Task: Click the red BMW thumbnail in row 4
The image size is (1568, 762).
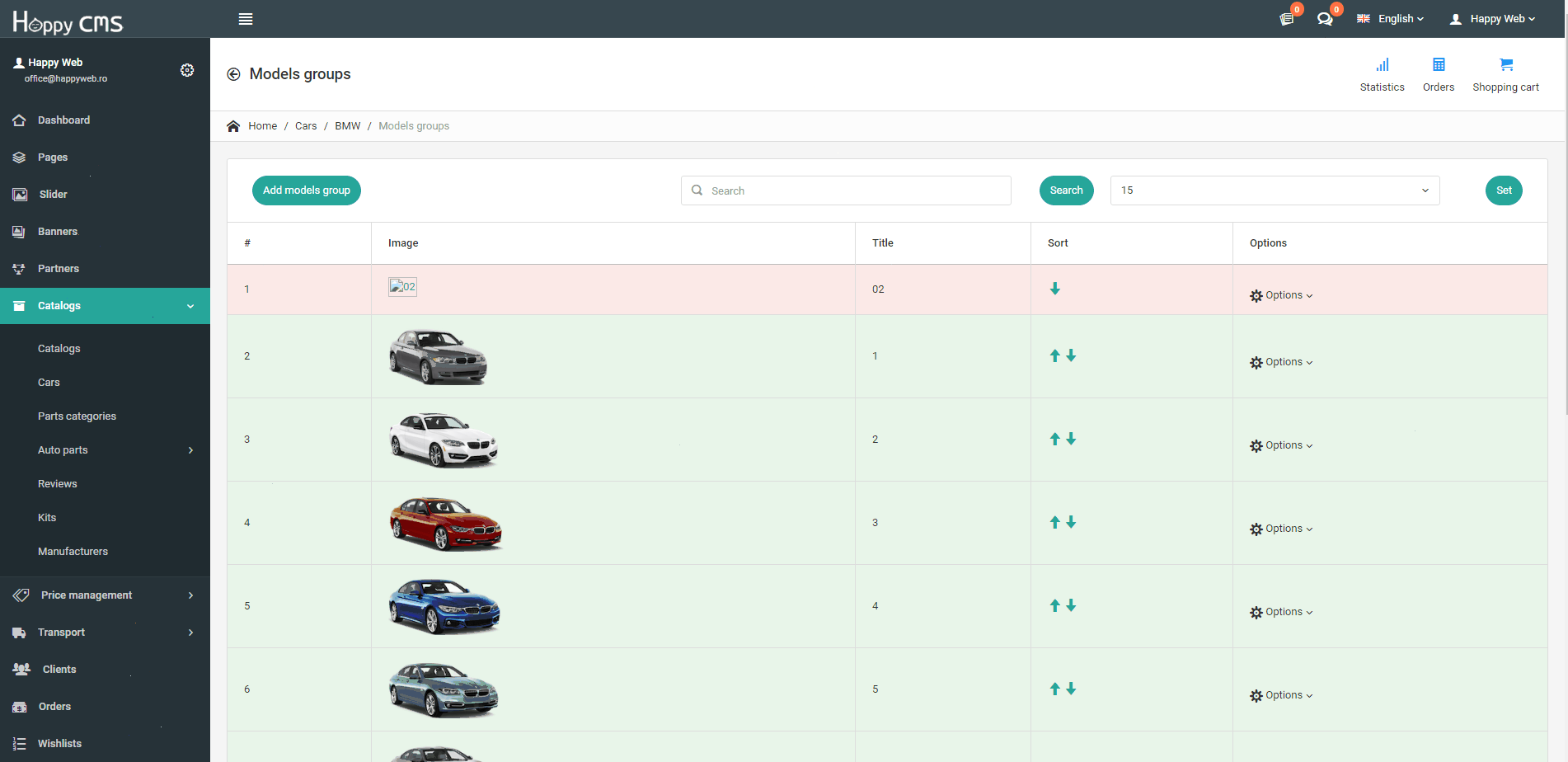Action: point(445,523)
